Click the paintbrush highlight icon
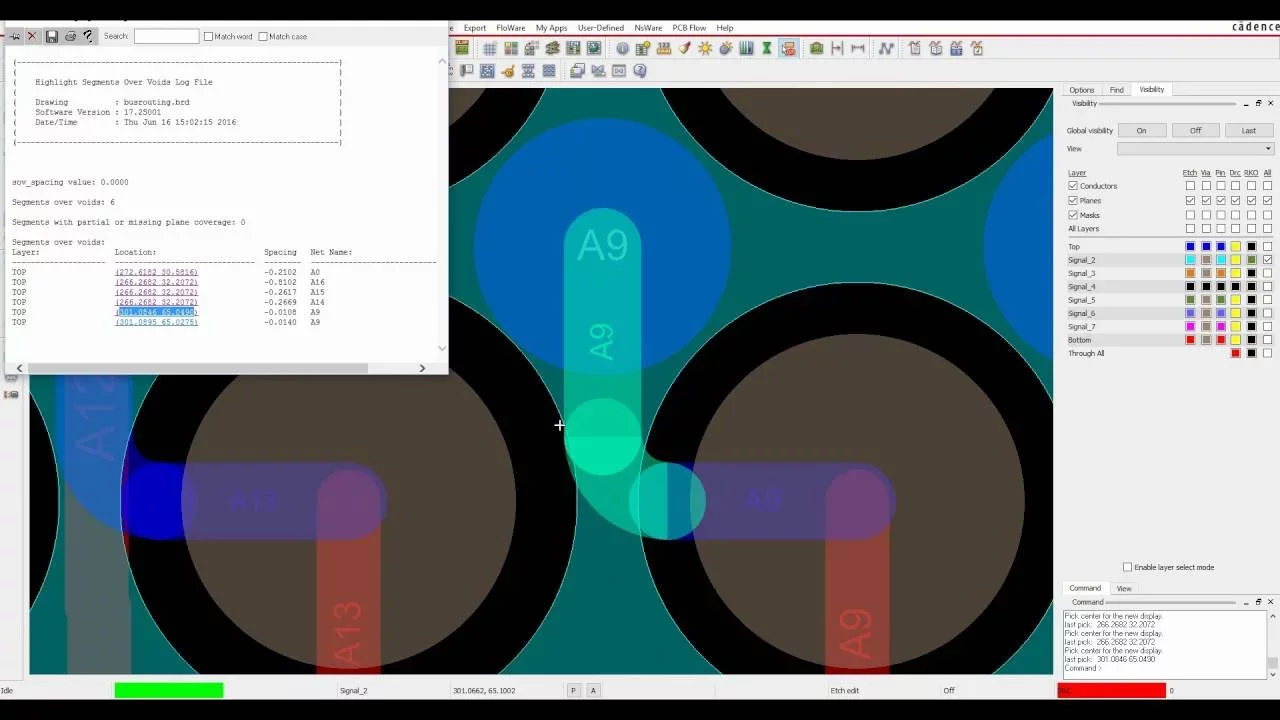1280x720 pixels. point(685,48)
